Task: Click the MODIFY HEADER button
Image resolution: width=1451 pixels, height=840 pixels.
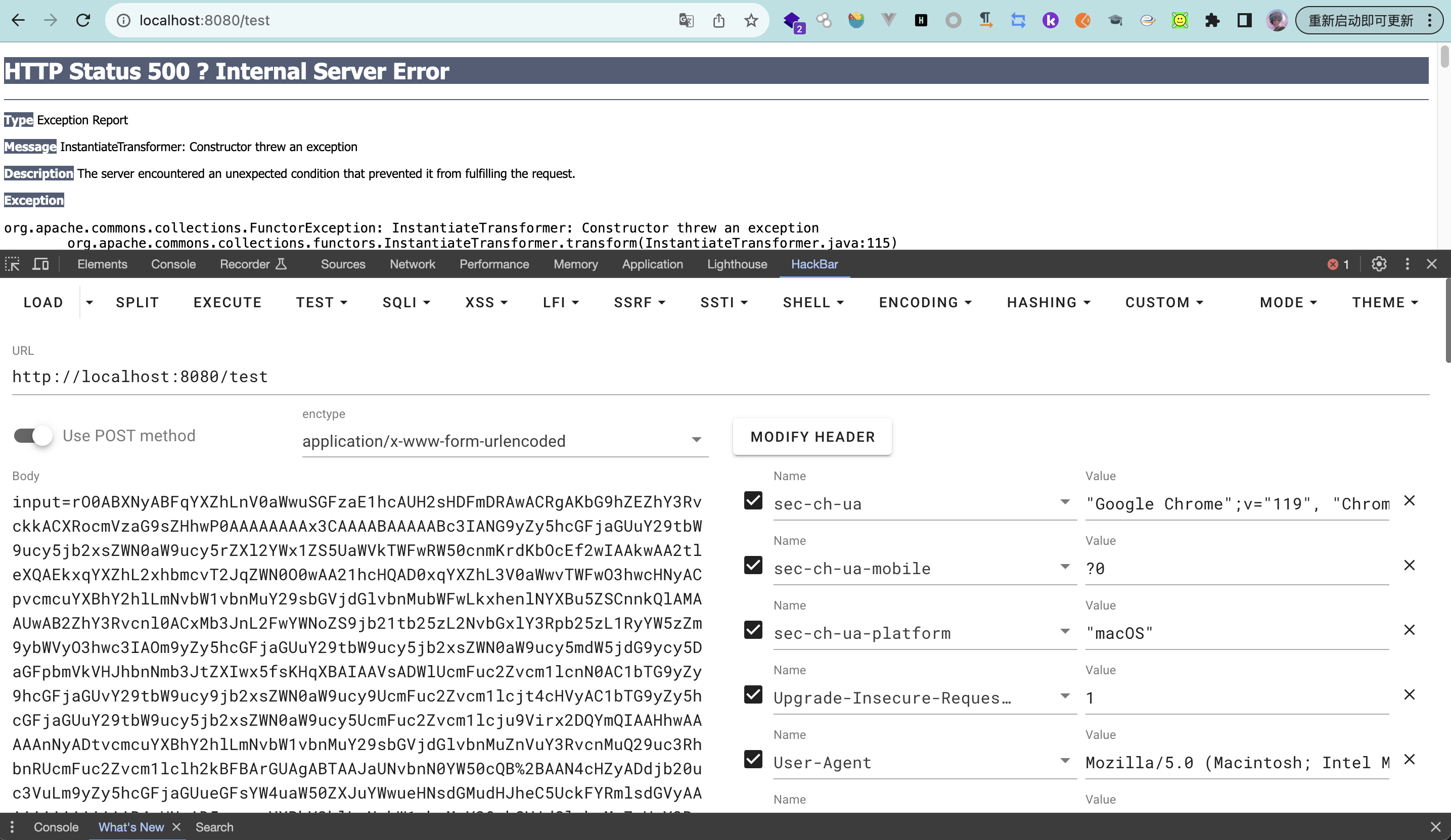Action: [812, 437]
